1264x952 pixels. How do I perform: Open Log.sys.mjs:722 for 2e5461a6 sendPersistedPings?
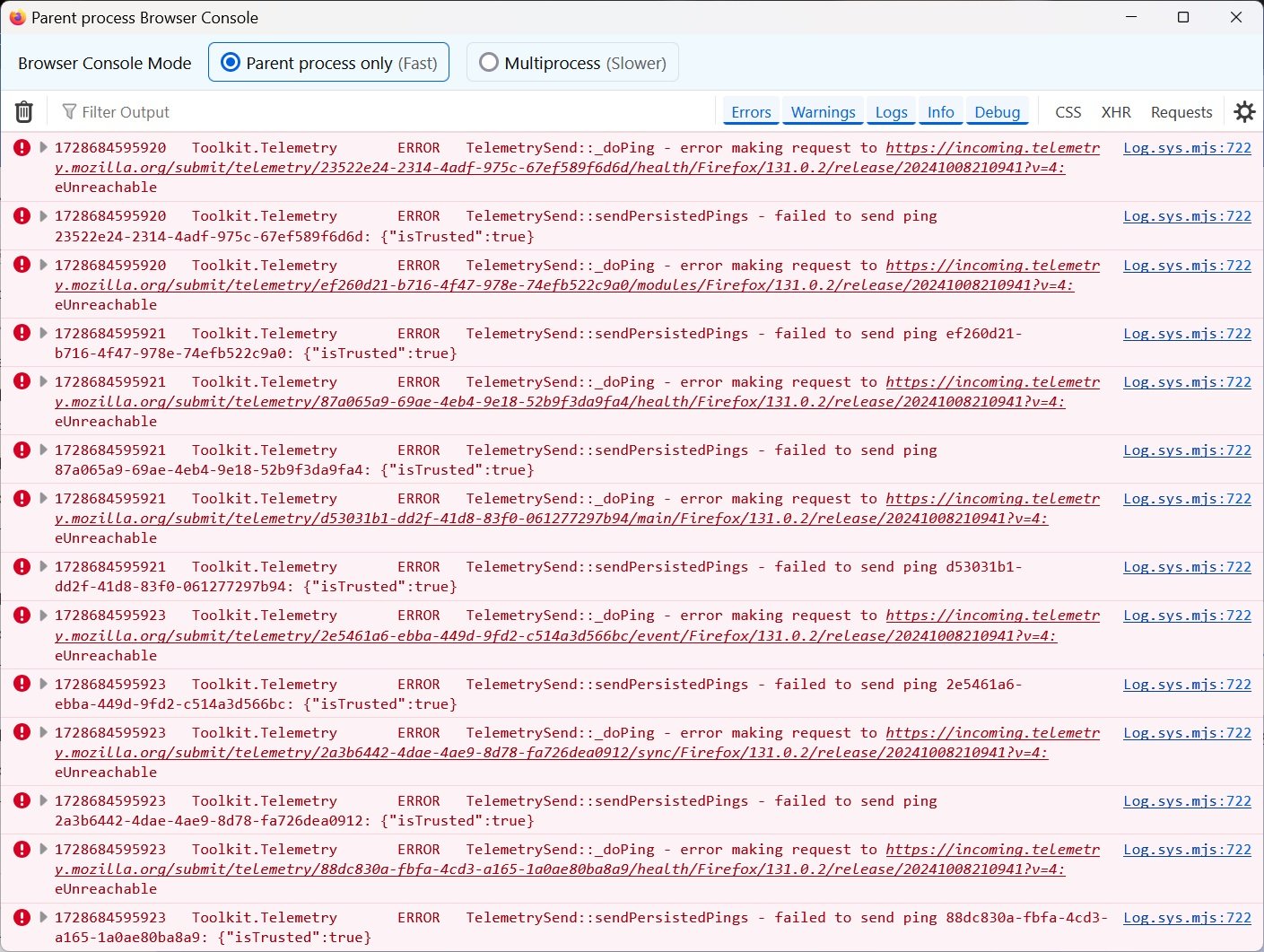point(1187,685)
